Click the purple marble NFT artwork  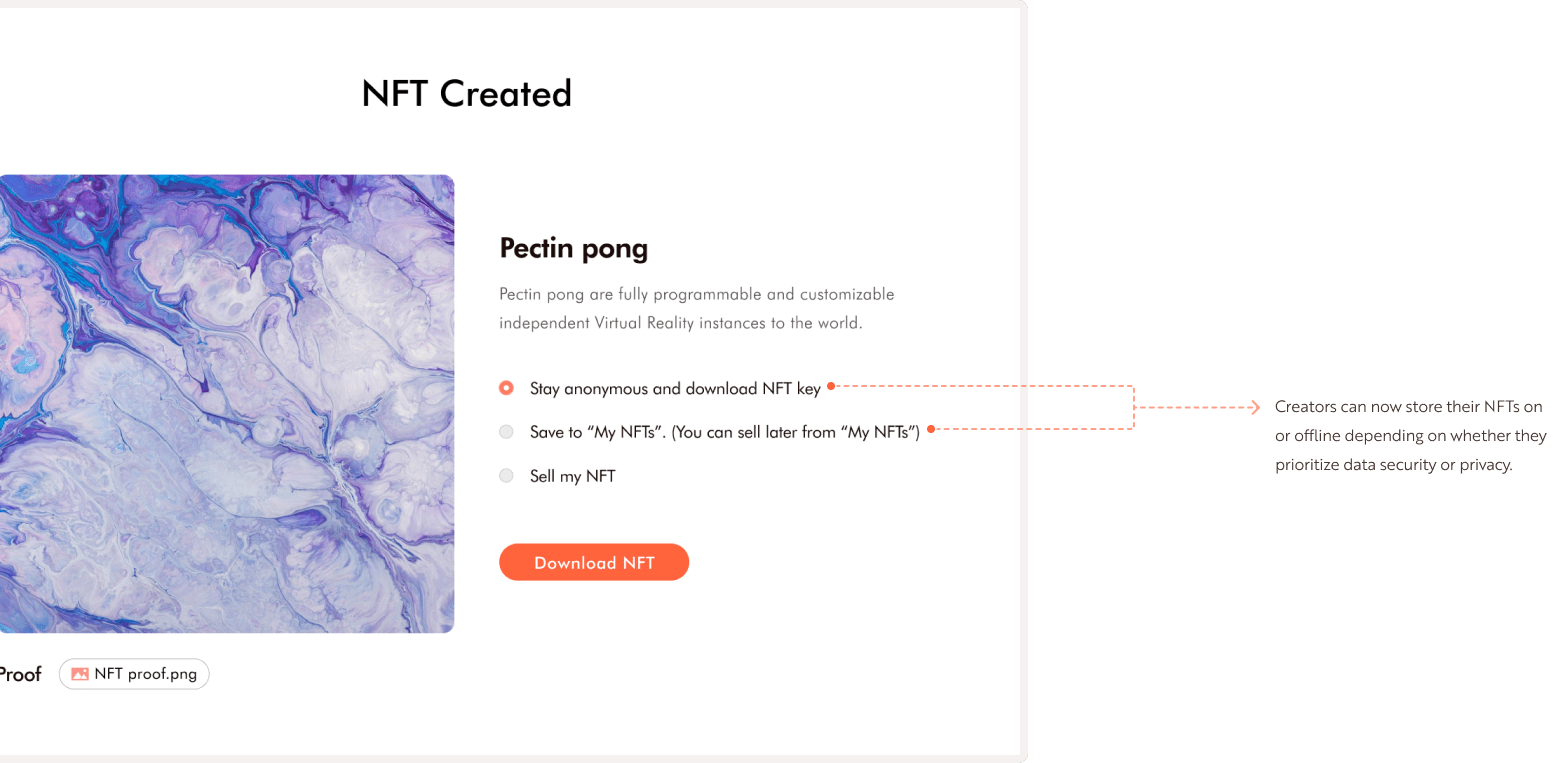[x=227, y=404]
